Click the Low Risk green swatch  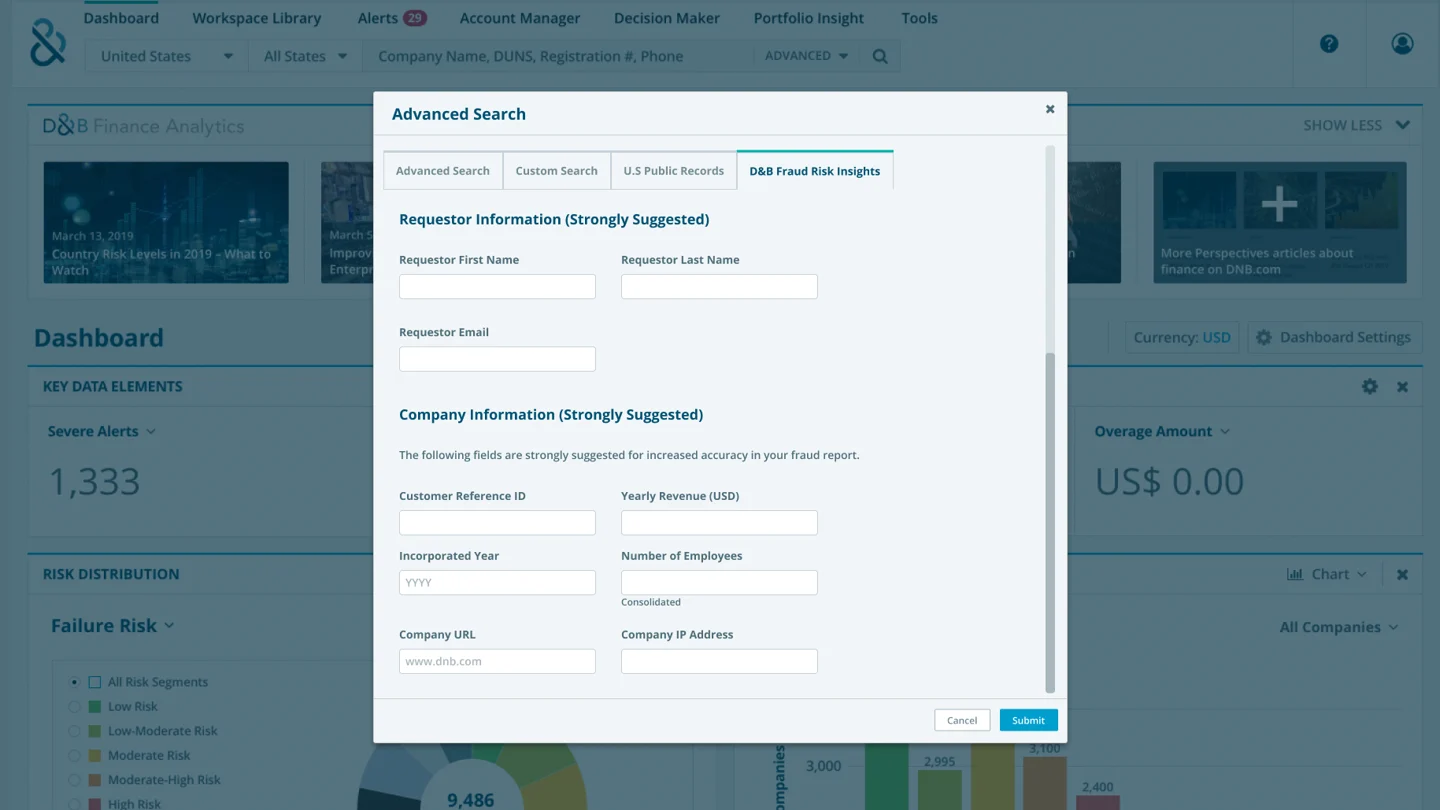[x=95, y=706]
